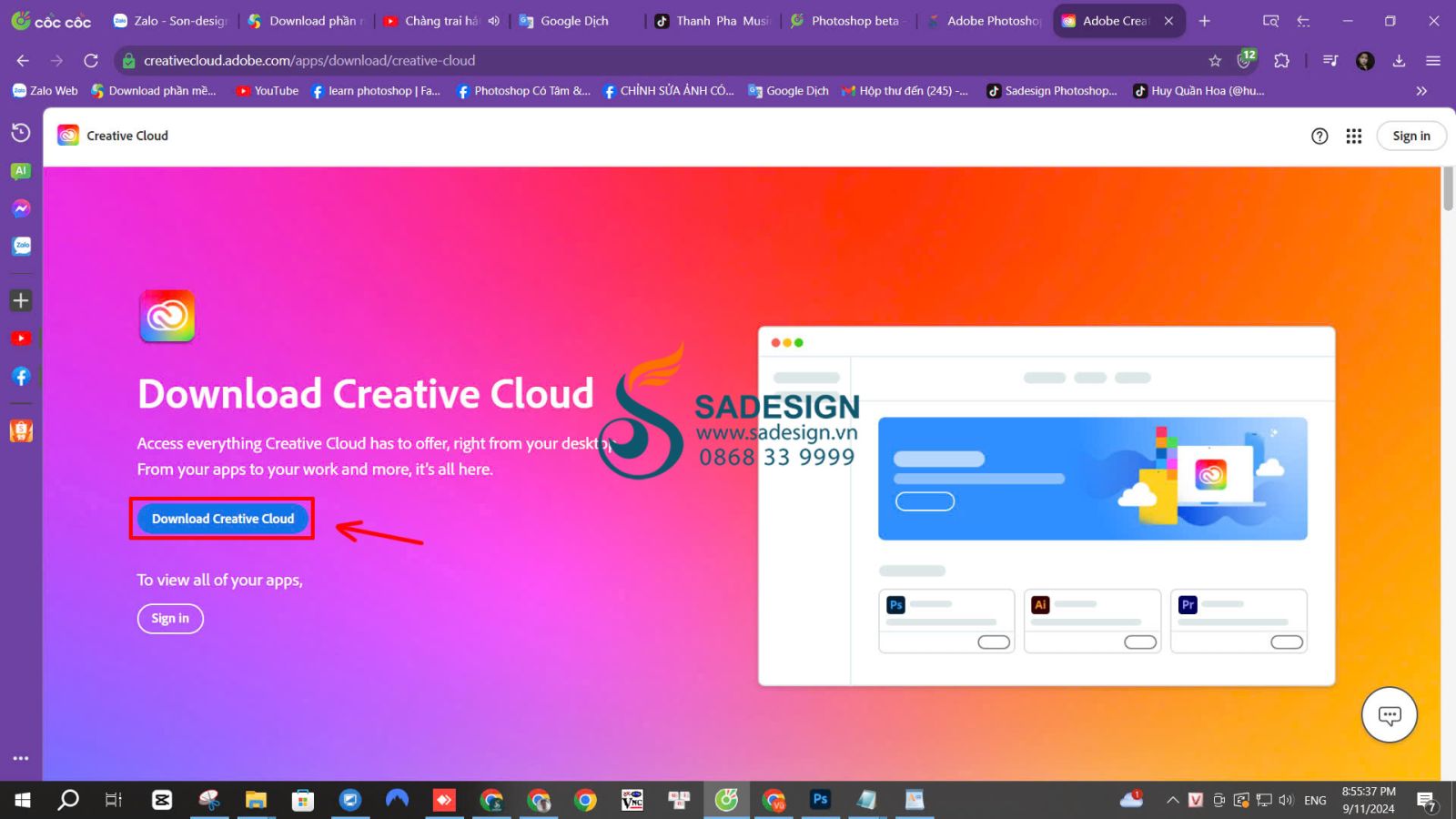Image resolution: width=1456 pixels, height=819 pixels.
Task: Open the Google Dịch bookmark
Action: 788,91
